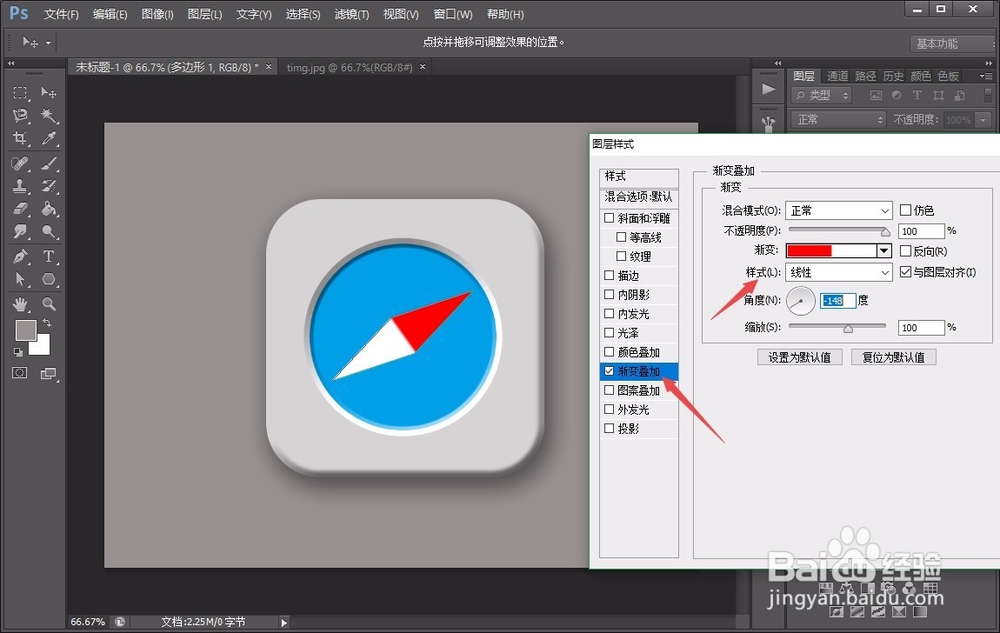Select the Magic Wand tool

point(48,115)
